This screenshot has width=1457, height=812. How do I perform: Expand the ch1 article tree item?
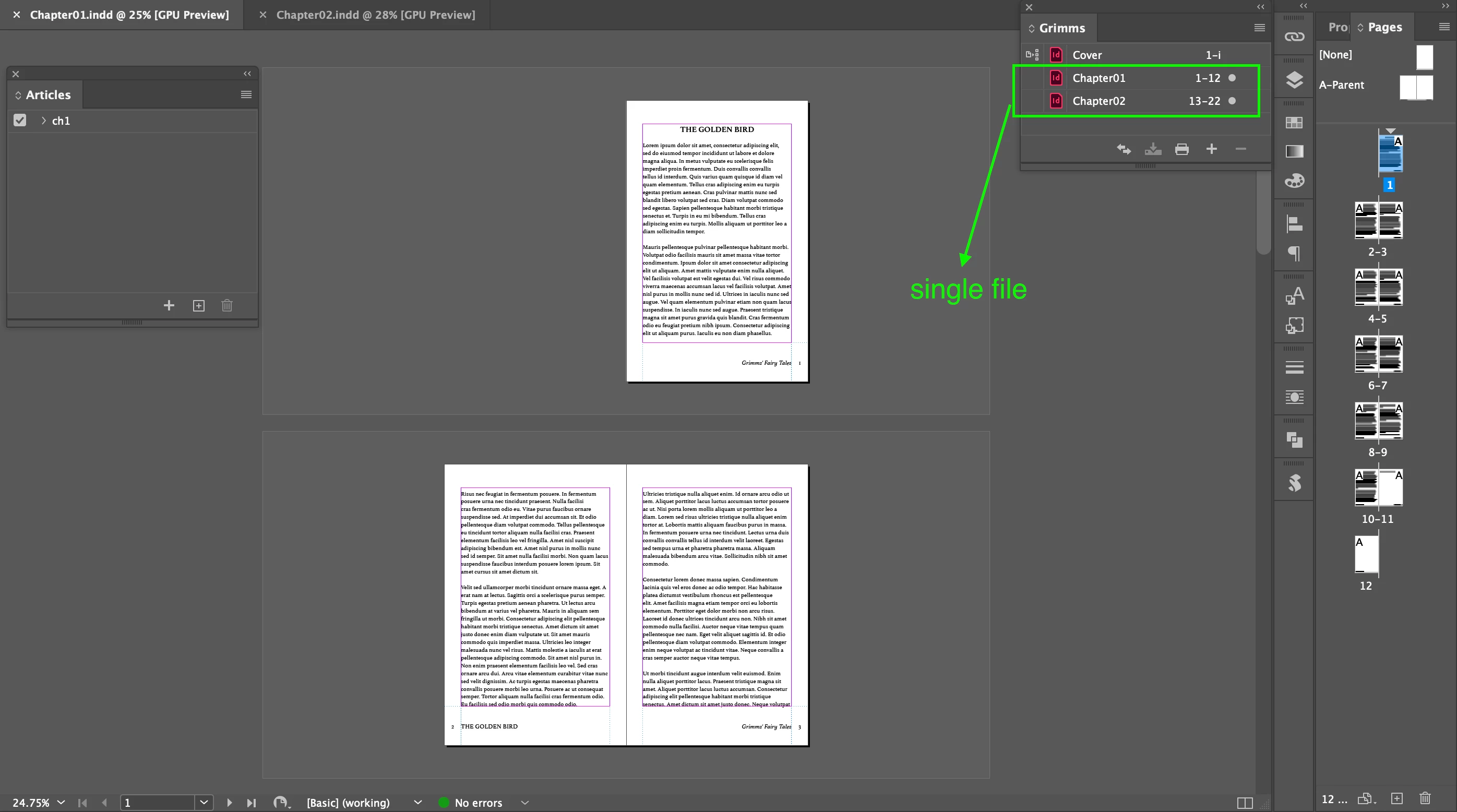coord(43,121)
